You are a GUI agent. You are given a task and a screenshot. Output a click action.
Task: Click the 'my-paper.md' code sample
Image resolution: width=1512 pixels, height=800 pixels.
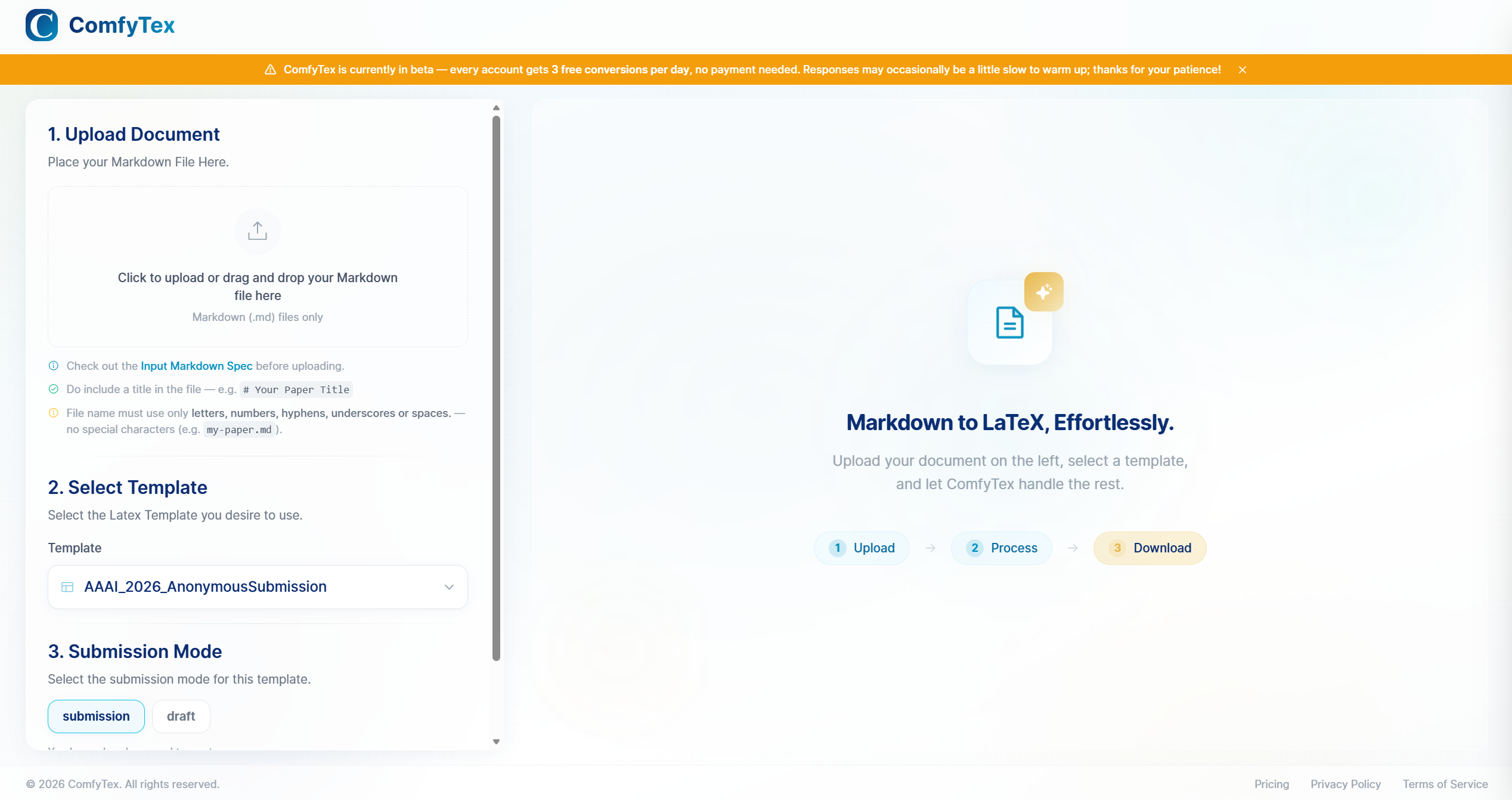(239, 430)
